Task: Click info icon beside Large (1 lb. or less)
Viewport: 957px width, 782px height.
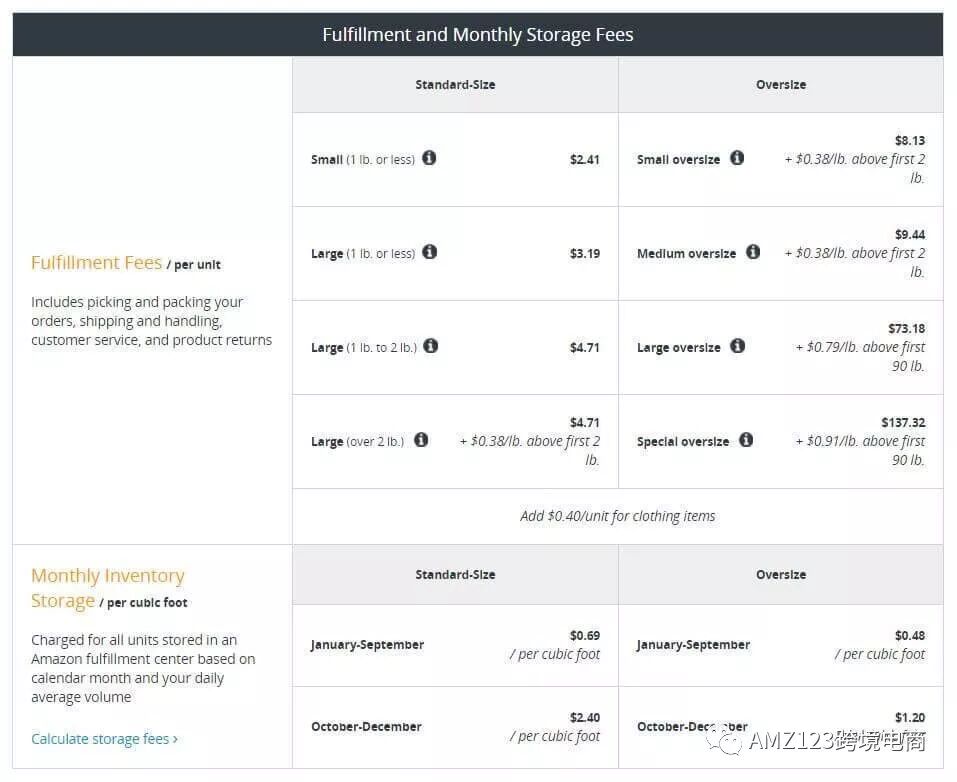Action: click(429, 252)
